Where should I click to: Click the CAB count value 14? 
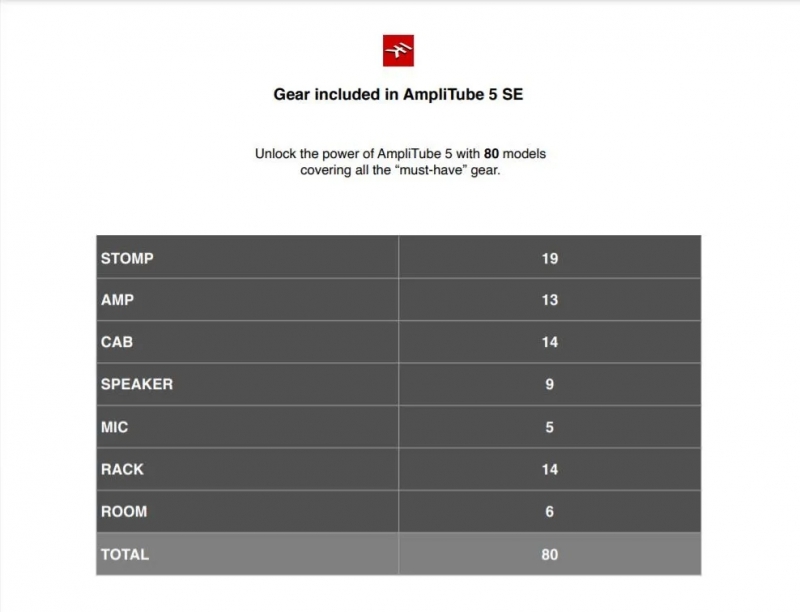(549, 342)
